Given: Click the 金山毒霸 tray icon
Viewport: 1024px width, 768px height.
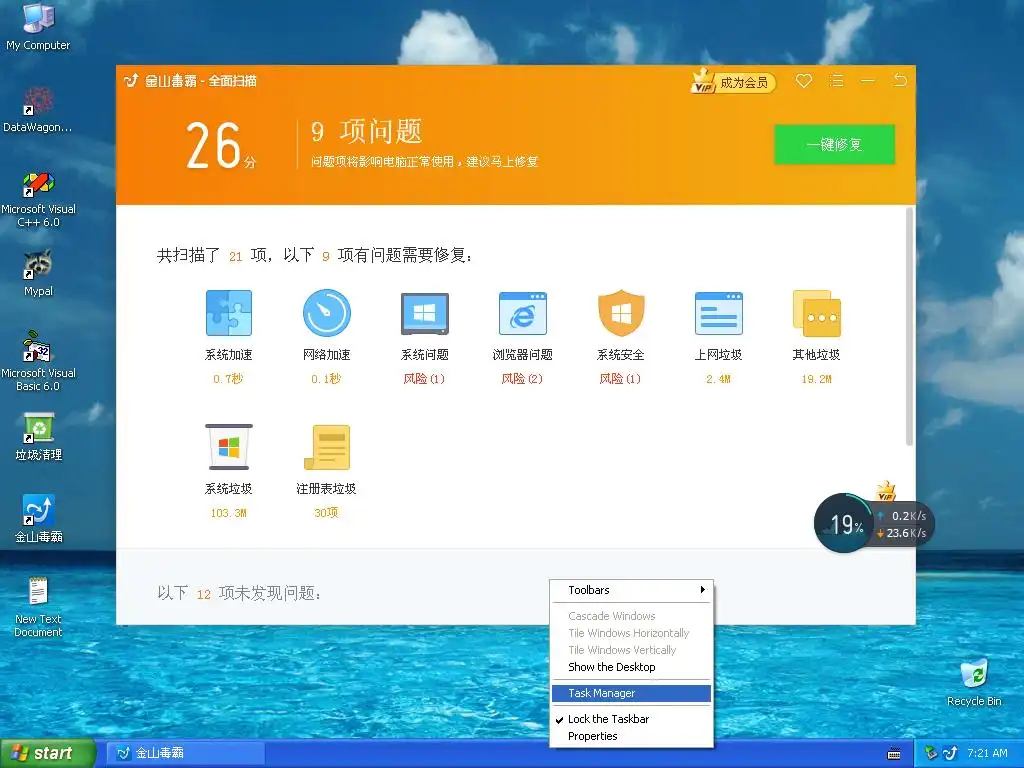Looking at the screenshot, I should click(x=951, y=754).
